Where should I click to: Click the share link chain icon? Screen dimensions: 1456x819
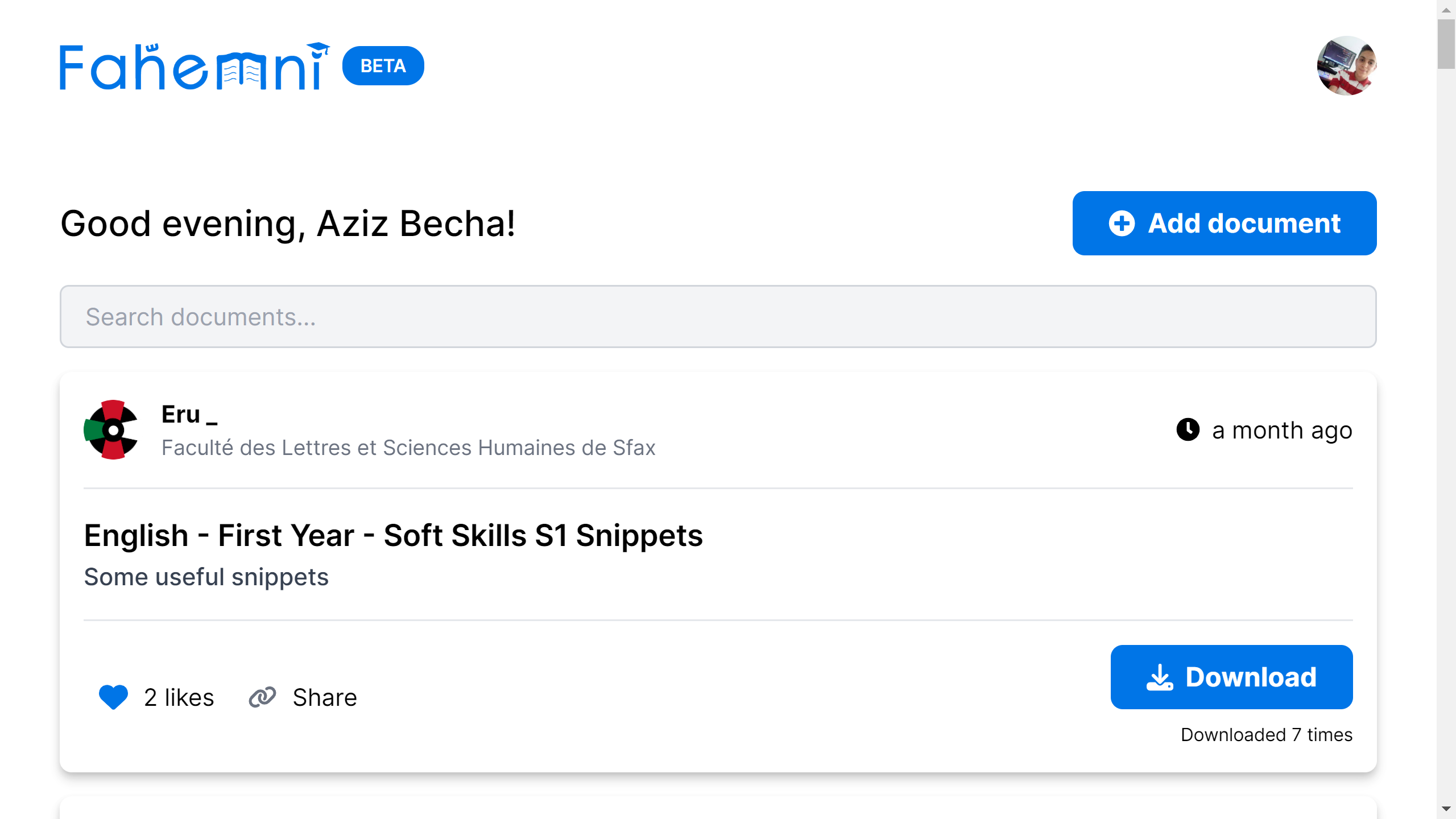coord(262,697)
